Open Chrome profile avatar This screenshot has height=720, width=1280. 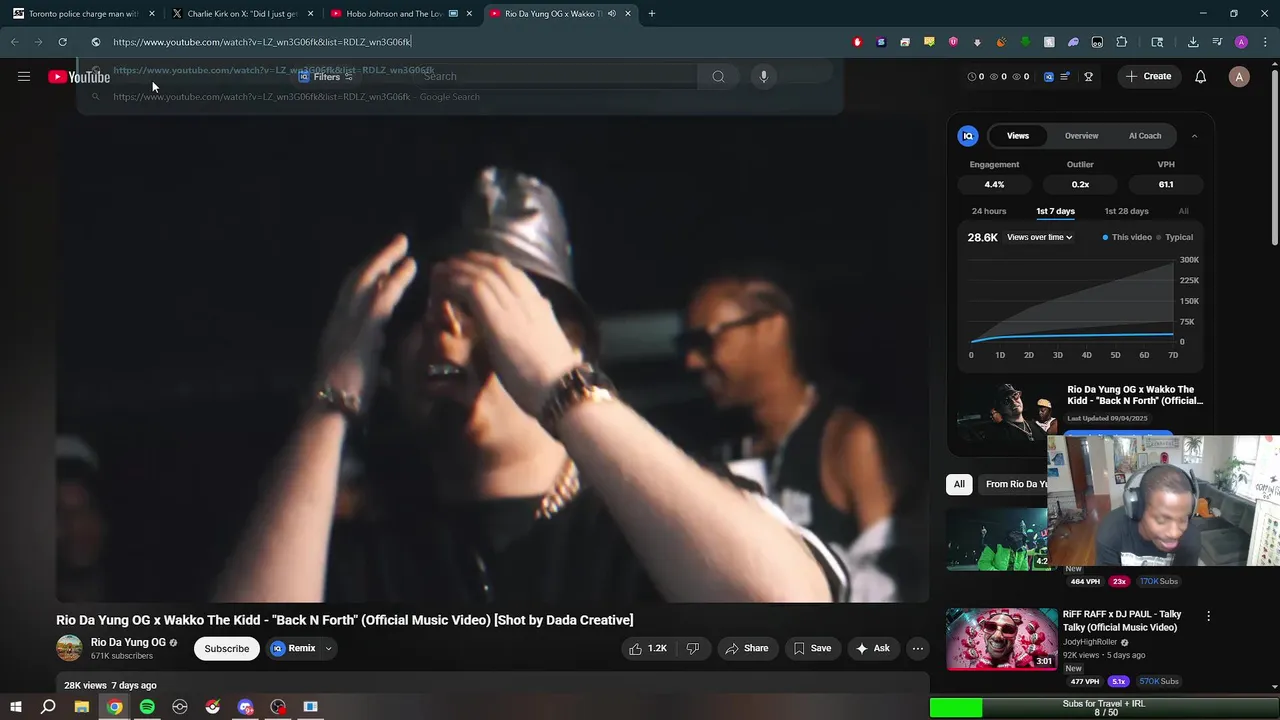pyautogui.click(x=1241, y=42)
